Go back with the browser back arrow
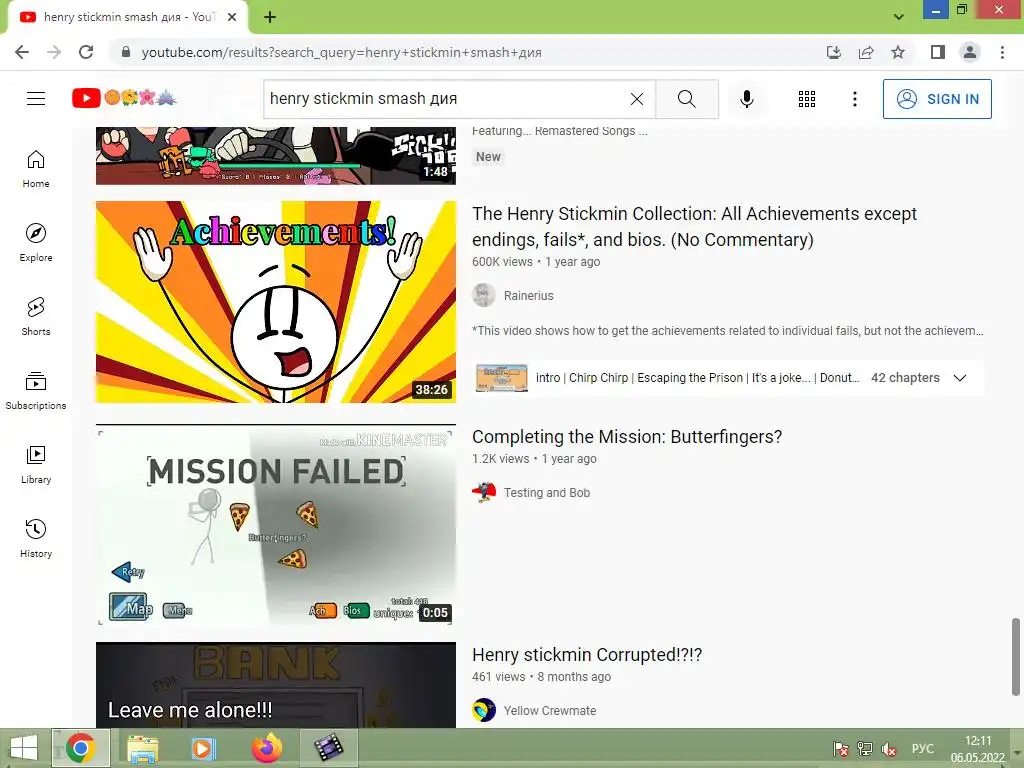 [22, 52]
